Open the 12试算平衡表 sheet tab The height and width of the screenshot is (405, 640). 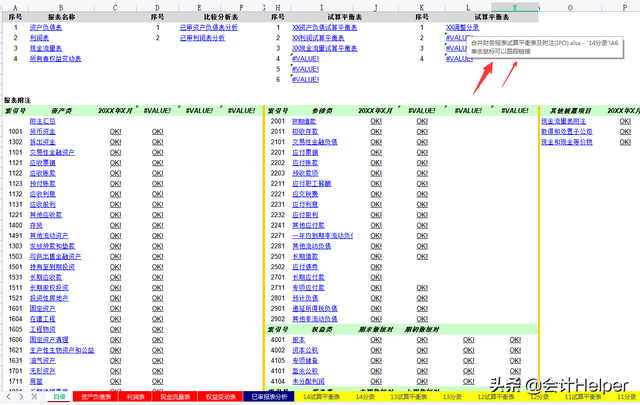[496, 396]
